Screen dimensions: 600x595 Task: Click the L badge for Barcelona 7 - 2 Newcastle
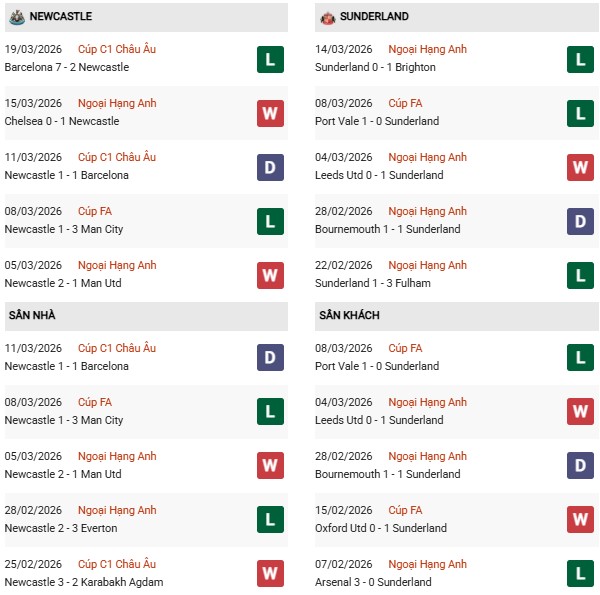(270, 59)
